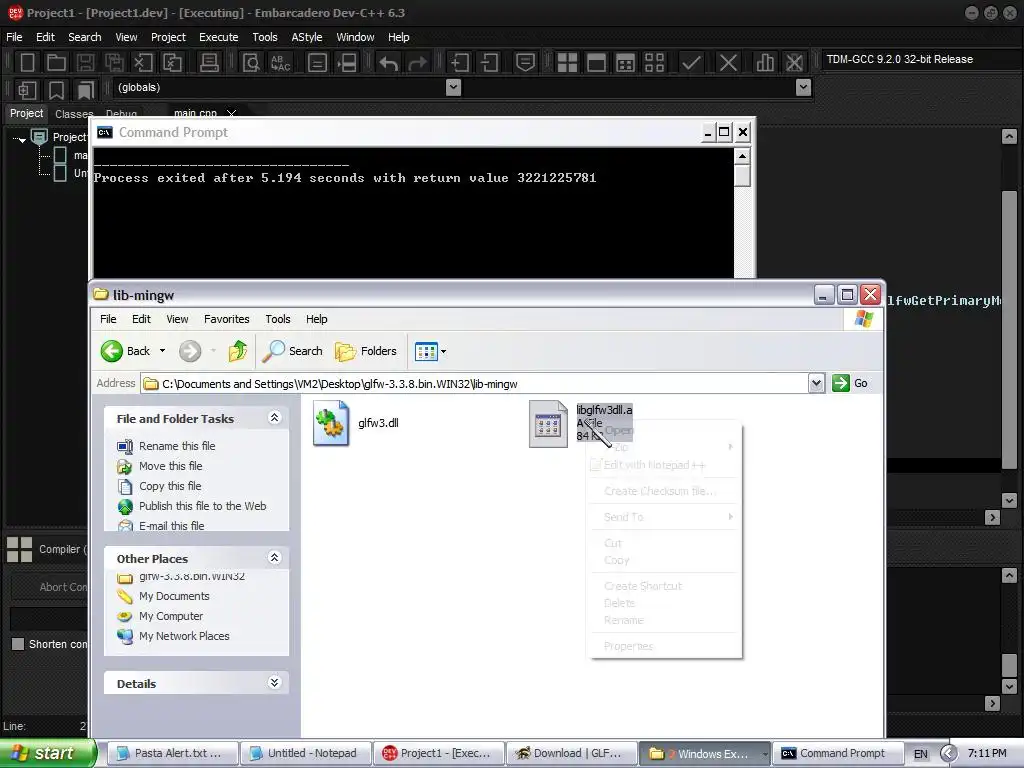This screenshot has height=768, width=1024.
Task: Open the (globals) scope dropdown arrow
Action: [x=453, y=88]
